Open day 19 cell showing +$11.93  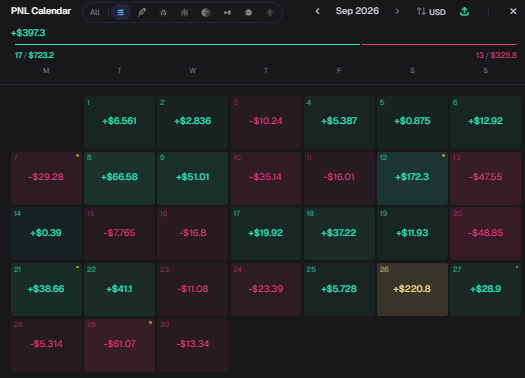pyautogui.click(x=412, y=233)
